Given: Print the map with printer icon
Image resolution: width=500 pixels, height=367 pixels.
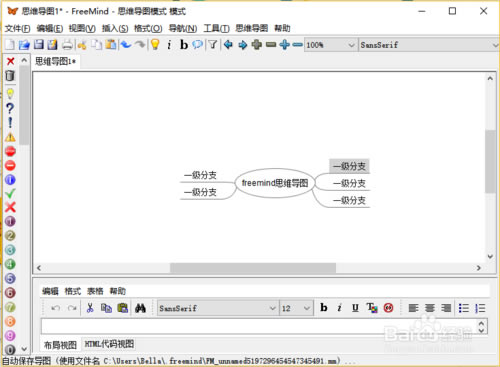Looking at the screenshot, I should point(67,45).
